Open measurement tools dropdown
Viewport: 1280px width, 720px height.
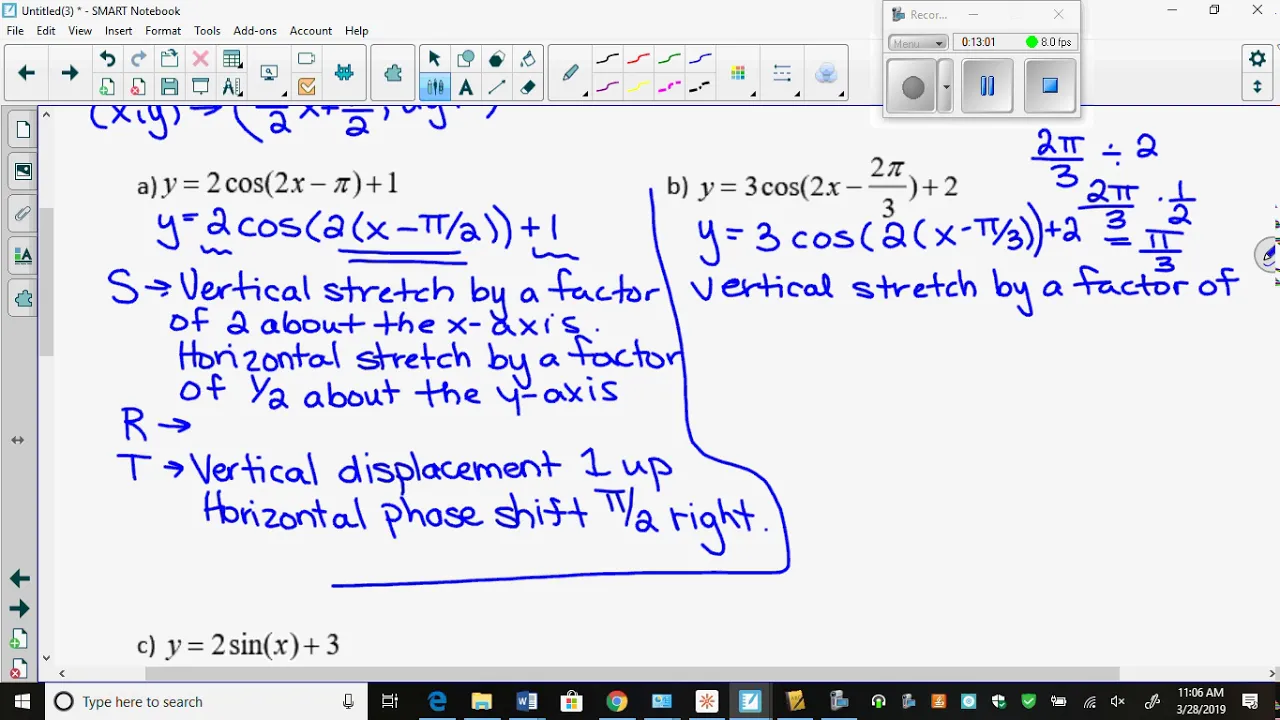(232, 87)
